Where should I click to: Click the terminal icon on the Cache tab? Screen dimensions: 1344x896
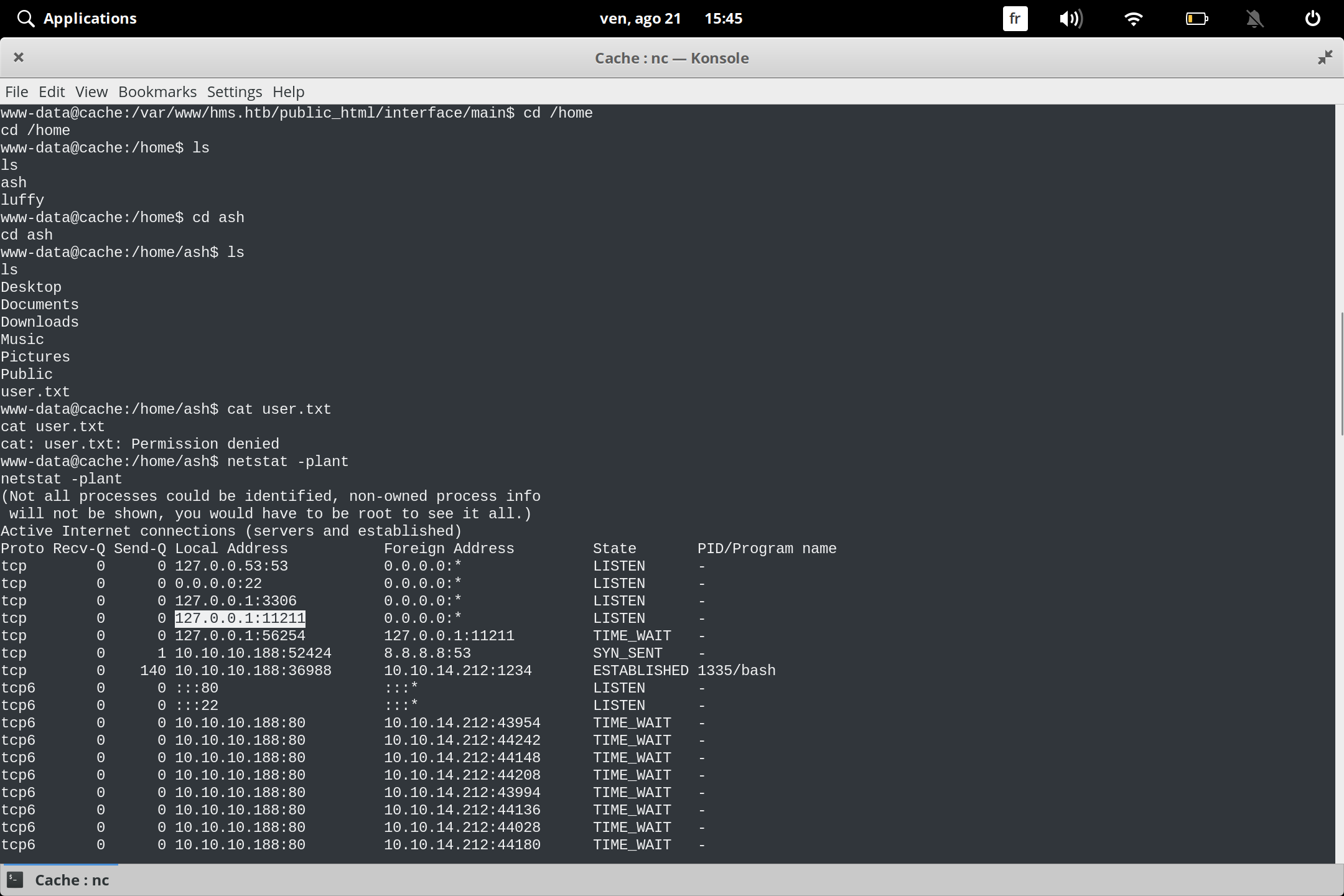click(16, 880)
